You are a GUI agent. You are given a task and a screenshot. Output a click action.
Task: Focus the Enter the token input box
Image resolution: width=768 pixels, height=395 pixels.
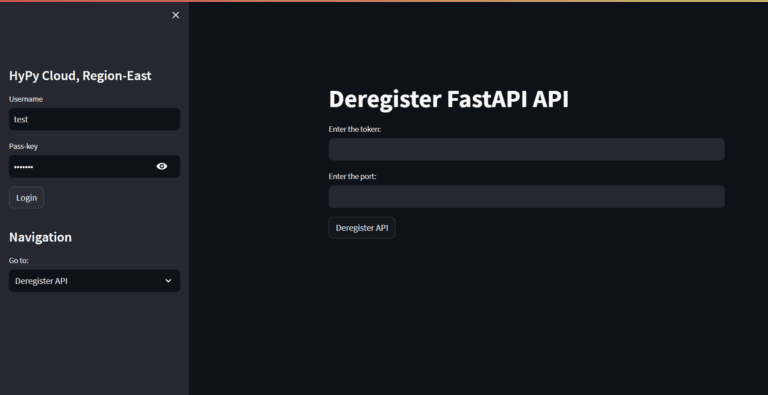click(527, 149)
